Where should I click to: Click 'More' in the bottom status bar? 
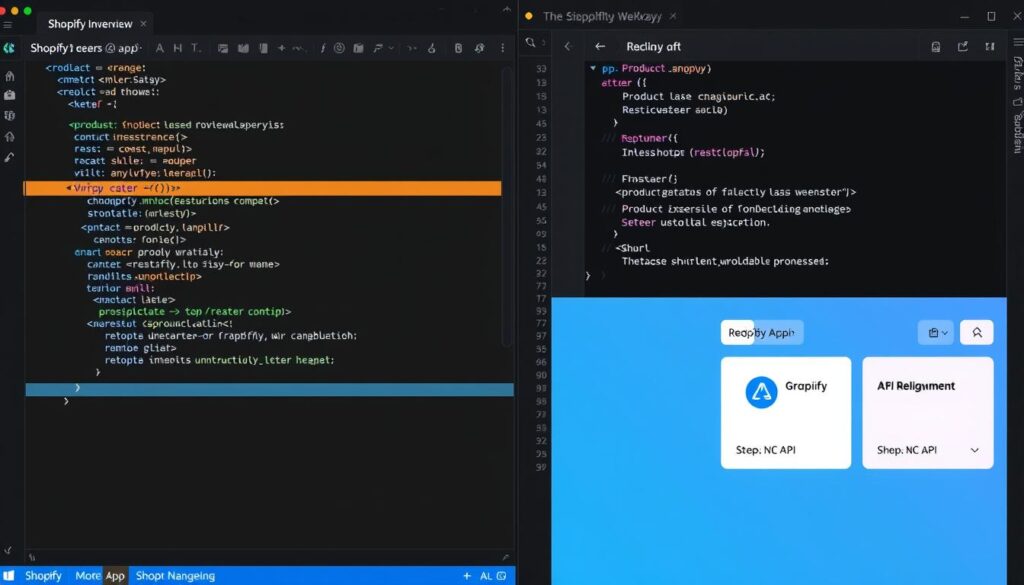88,576
